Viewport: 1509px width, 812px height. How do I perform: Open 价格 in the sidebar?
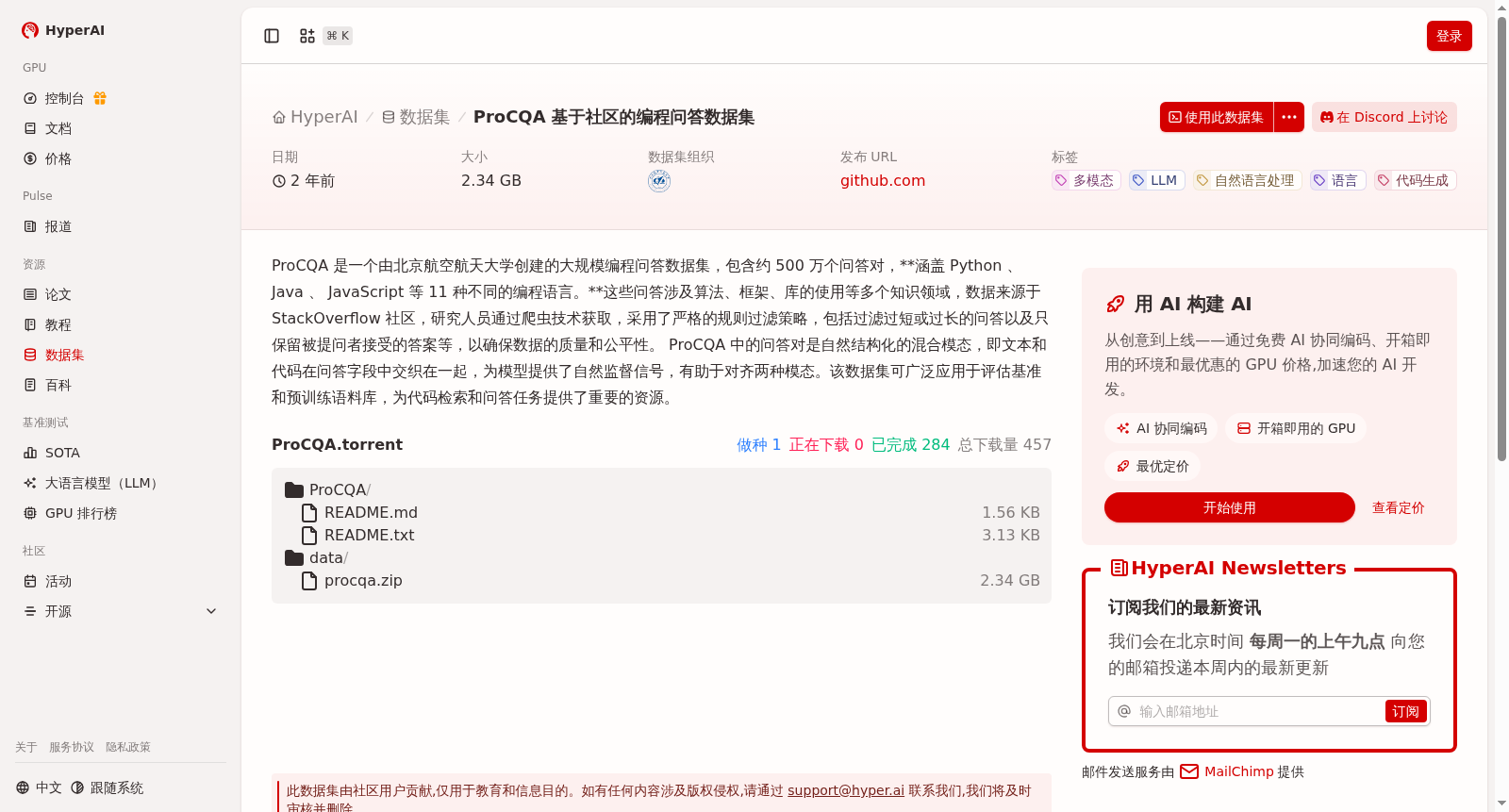click(58, 158)
